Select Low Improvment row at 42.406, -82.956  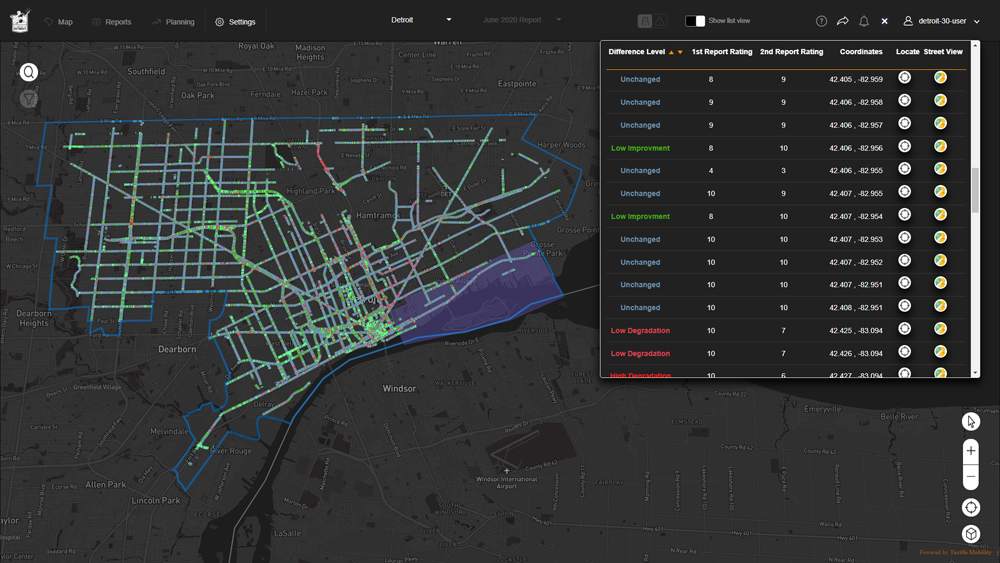[x=786, y=148]
